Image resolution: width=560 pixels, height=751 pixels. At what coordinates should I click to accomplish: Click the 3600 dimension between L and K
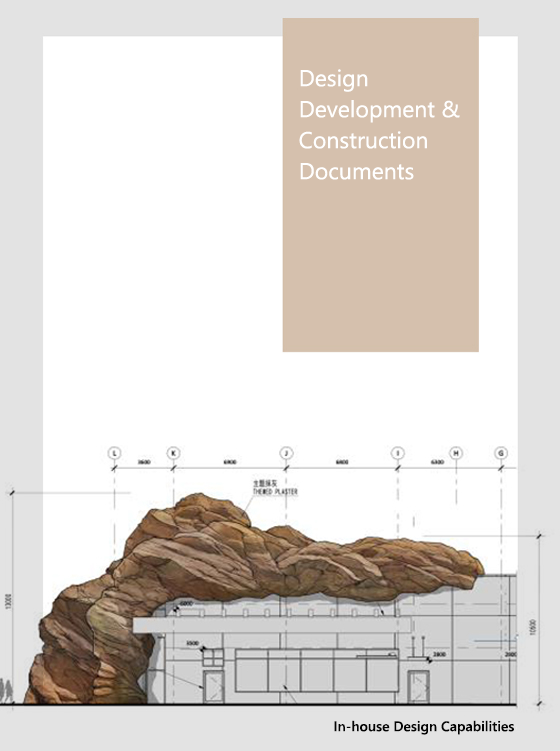point(144,462)
